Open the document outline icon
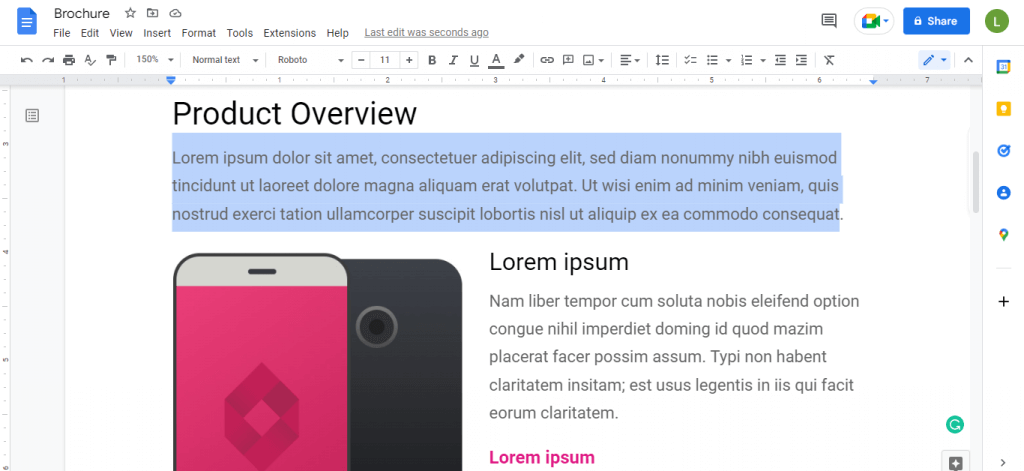The height and width of the screenshot is (471, 1024). (32, 116)
